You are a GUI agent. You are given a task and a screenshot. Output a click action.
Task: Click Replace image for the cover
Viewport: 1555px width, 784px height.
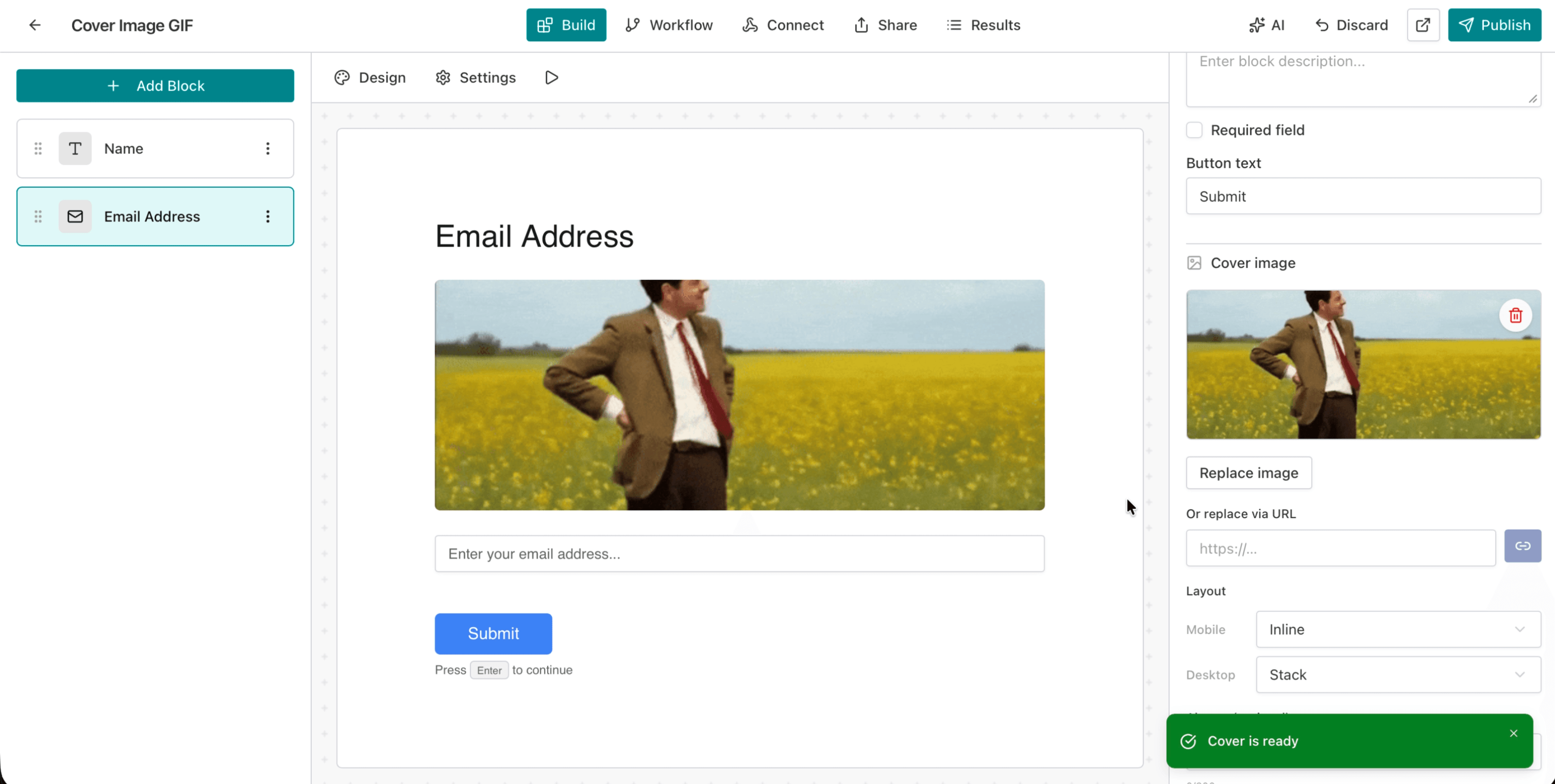click(x=1248, y=472)
